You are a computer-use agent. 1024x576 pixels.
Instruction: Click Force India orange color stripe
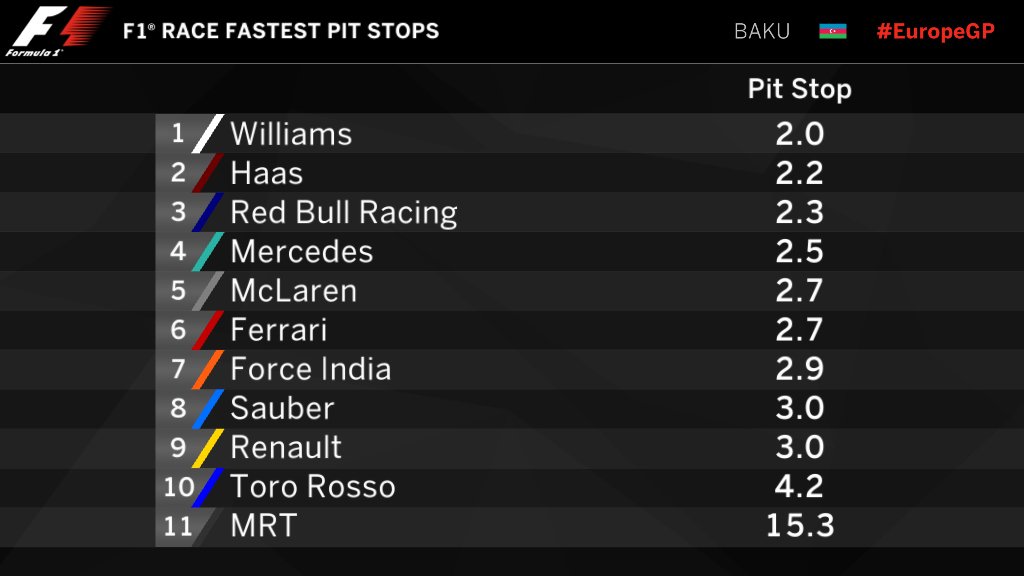(208, 370)
